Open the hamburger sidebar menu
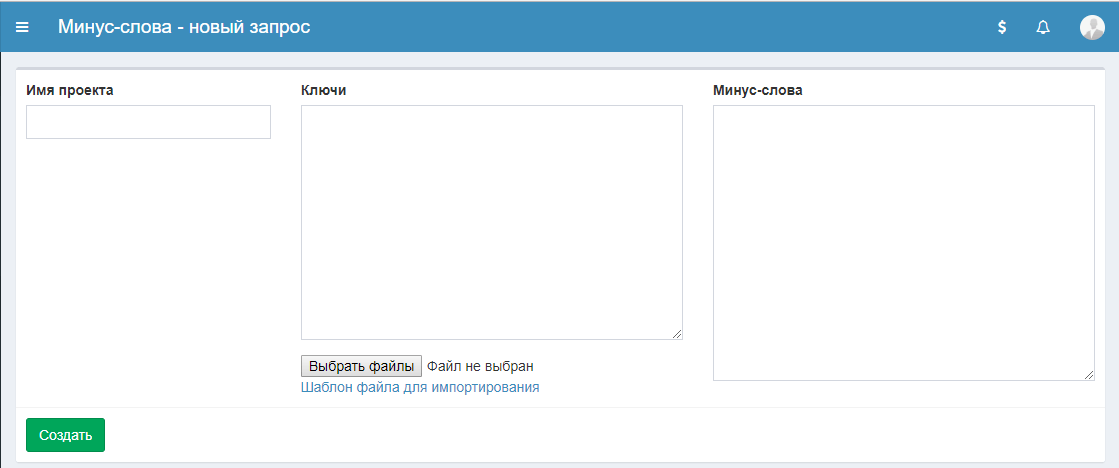The width and height of the screenshot is (1119, 468). tap(22, 27)
